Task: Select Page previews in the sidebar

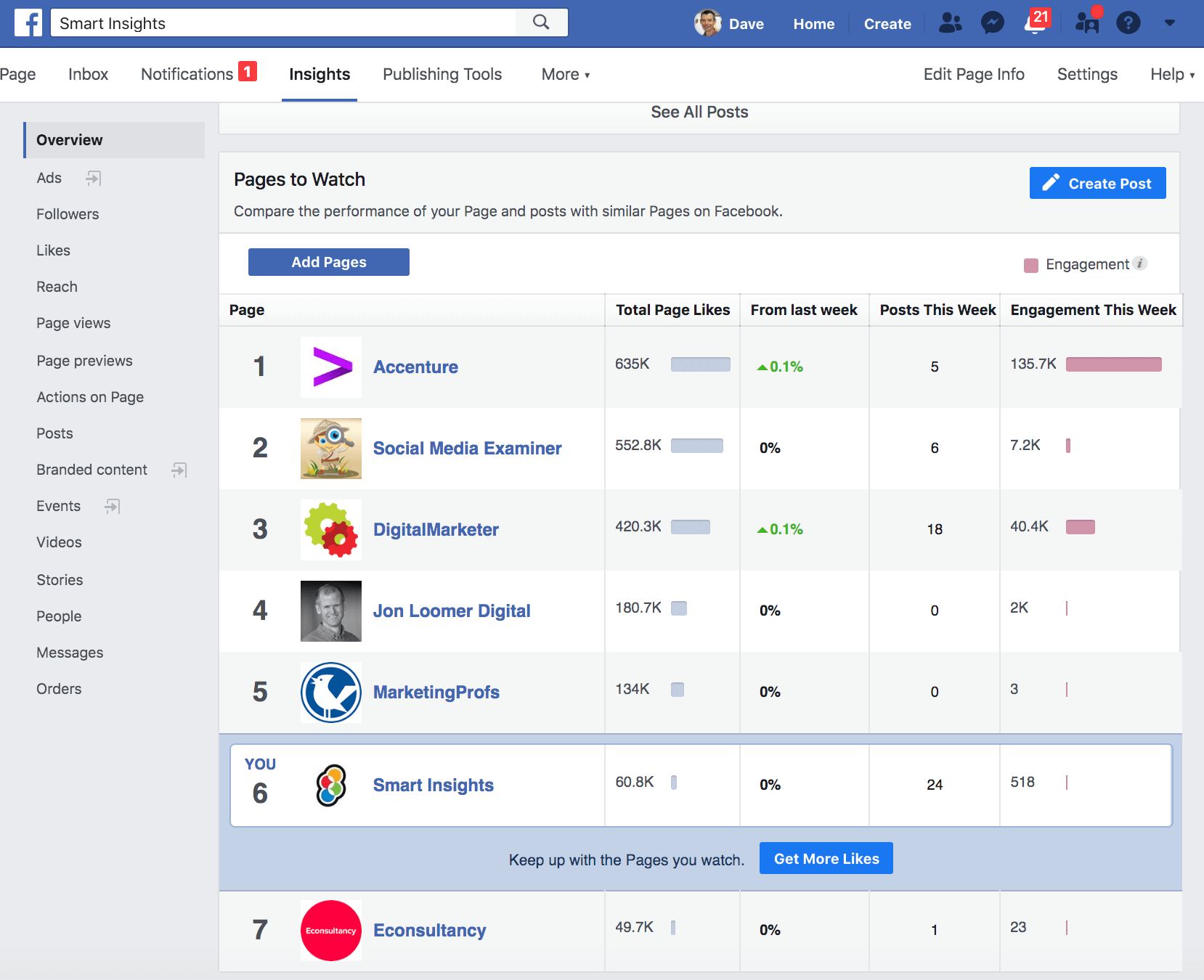Action: pyautogui.click(x=84, y=361)
